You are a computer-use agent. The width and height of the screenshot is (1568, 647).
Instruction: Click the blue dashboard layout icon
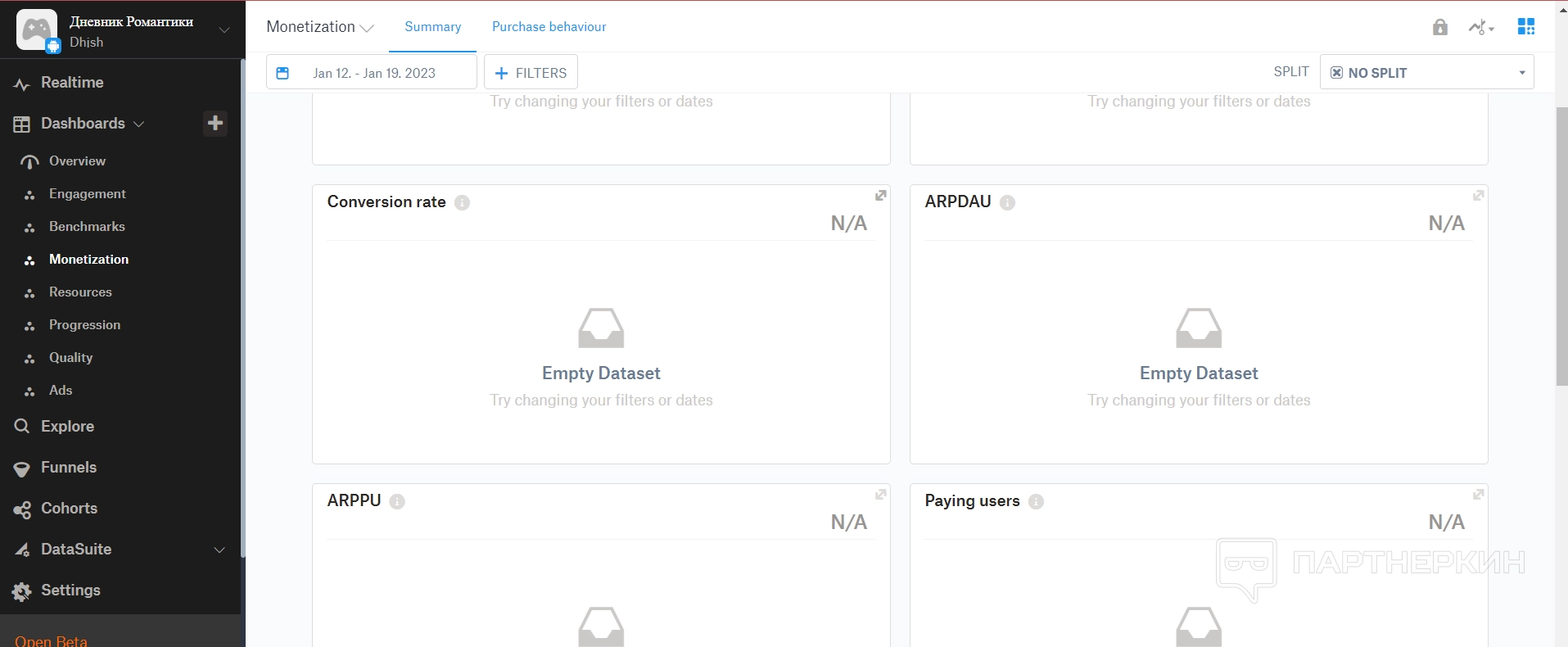pyautogui.click(x=1526, y=26)
